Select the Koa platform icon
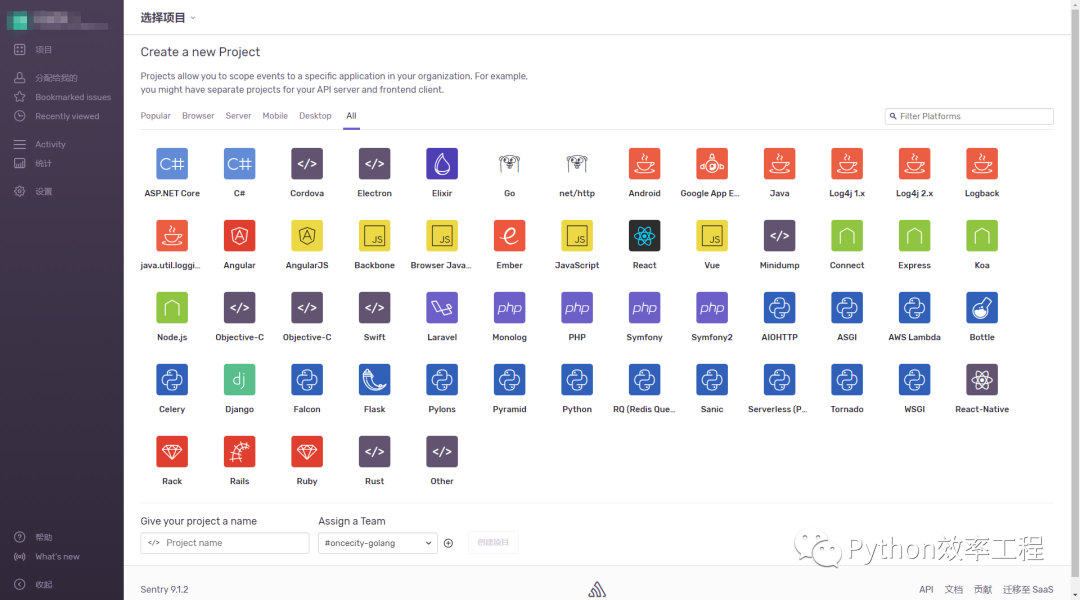The image size is (1080, 600). point(982,236)
